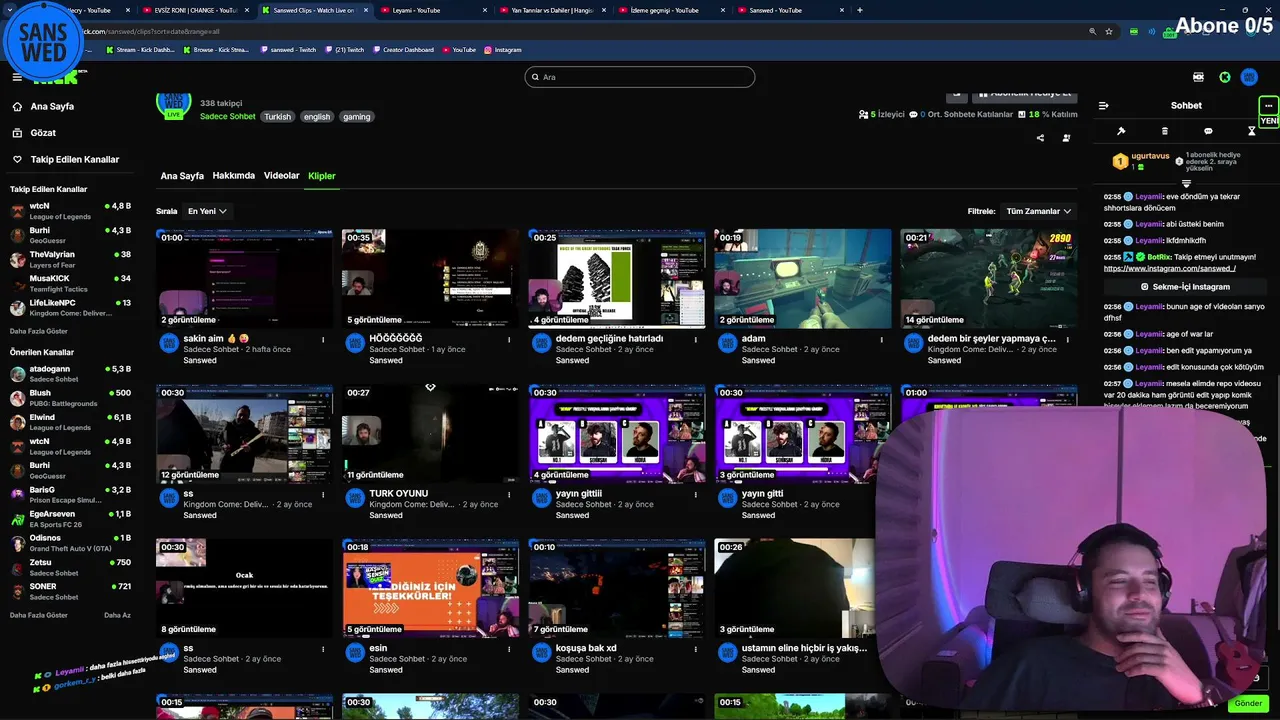Play the 'TURK OYUNU' clip thumbnail
The height and width of the screenshot is (720, 1280).
tap(431, 433)
